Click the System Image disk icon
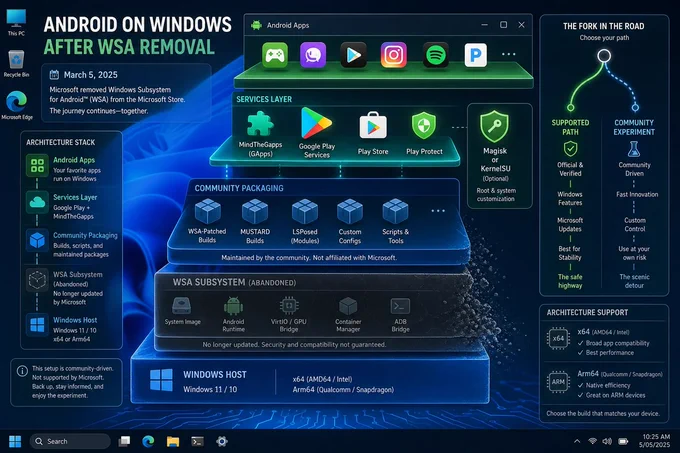 click(182, 306)
